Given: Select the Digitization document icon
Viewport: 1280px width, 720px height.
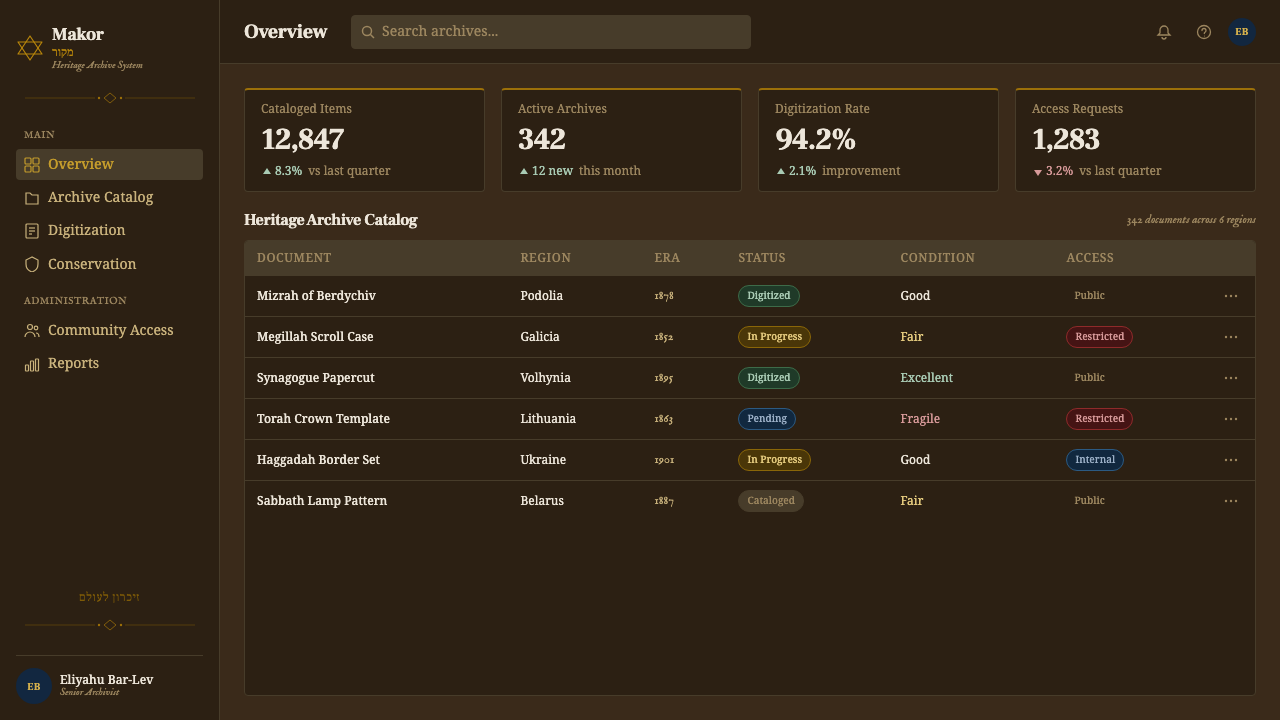Looking at the screenshot, I should point(32,231).
